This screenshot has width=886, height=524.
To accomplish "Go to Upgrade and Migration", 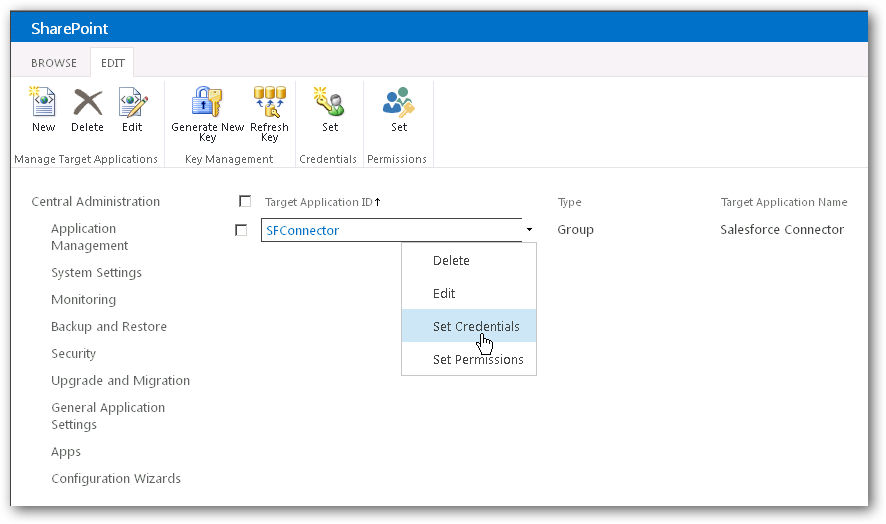I will [x=120, y=380].
